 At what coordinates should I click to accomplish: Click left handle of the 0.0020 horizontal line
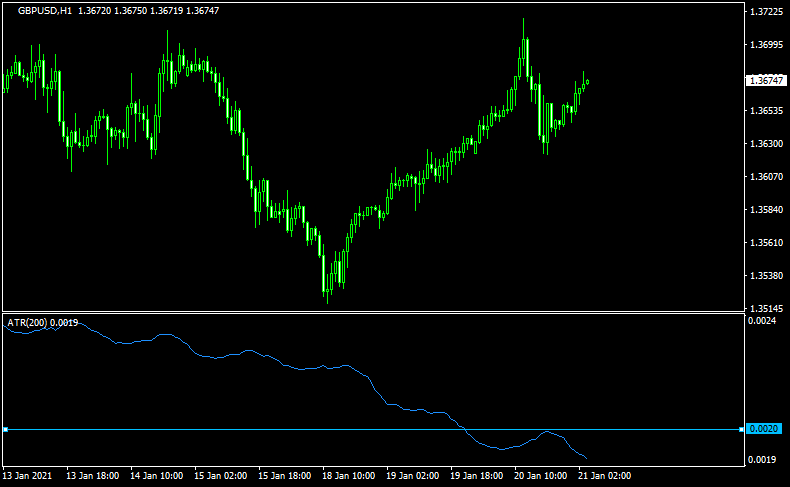click(6, 430)
